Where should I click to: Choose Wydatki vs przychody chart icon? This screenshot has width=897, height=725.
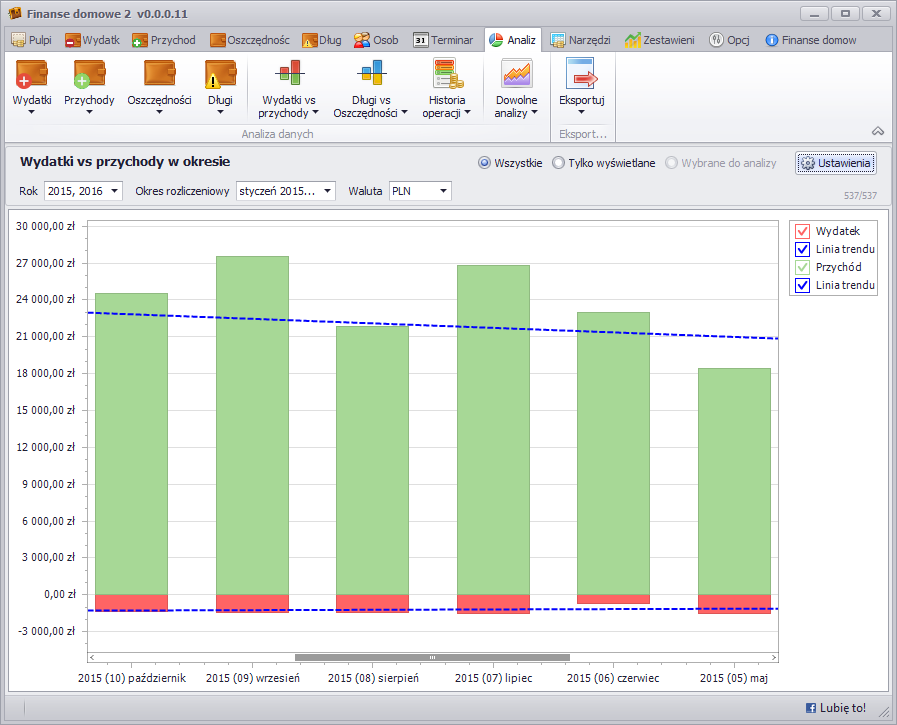[x=288, y=75]
